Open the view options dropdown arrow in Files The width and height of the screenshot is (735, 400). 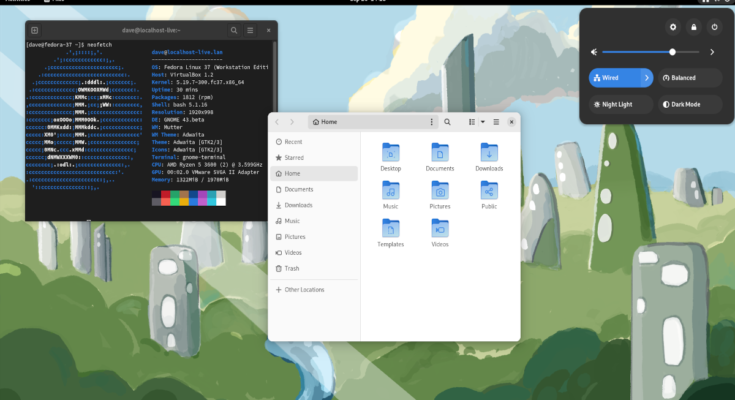point(482,122)
